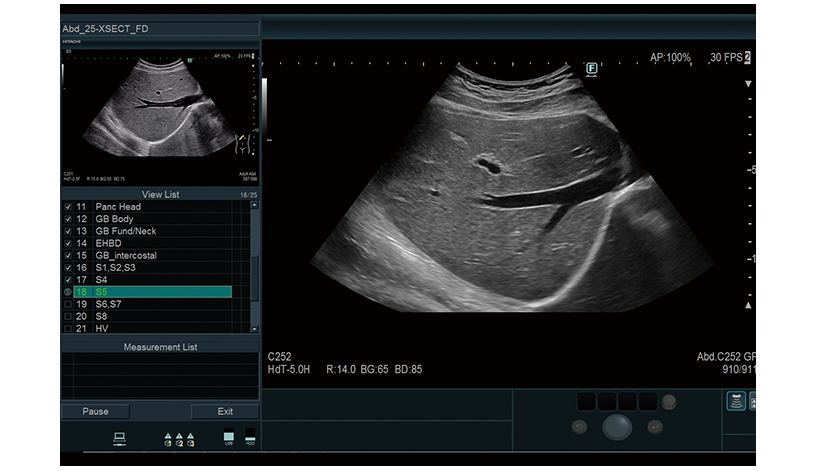Click the top depth scale triangle marker
The image size is (816, 471).
748,84
